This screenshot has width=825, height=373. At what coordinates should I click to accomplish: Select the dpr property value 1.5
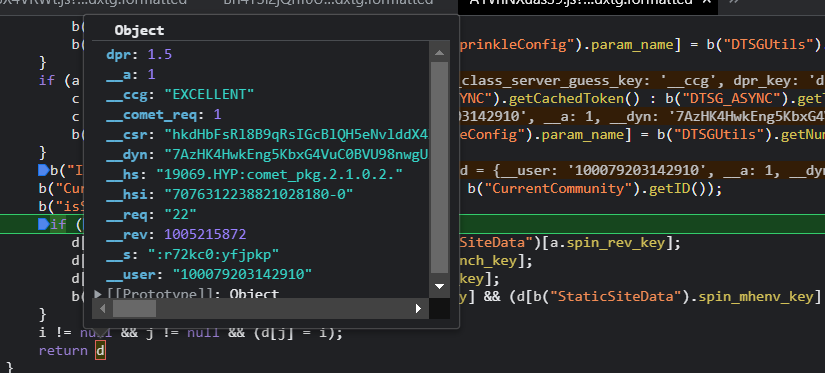pos(159,55)
